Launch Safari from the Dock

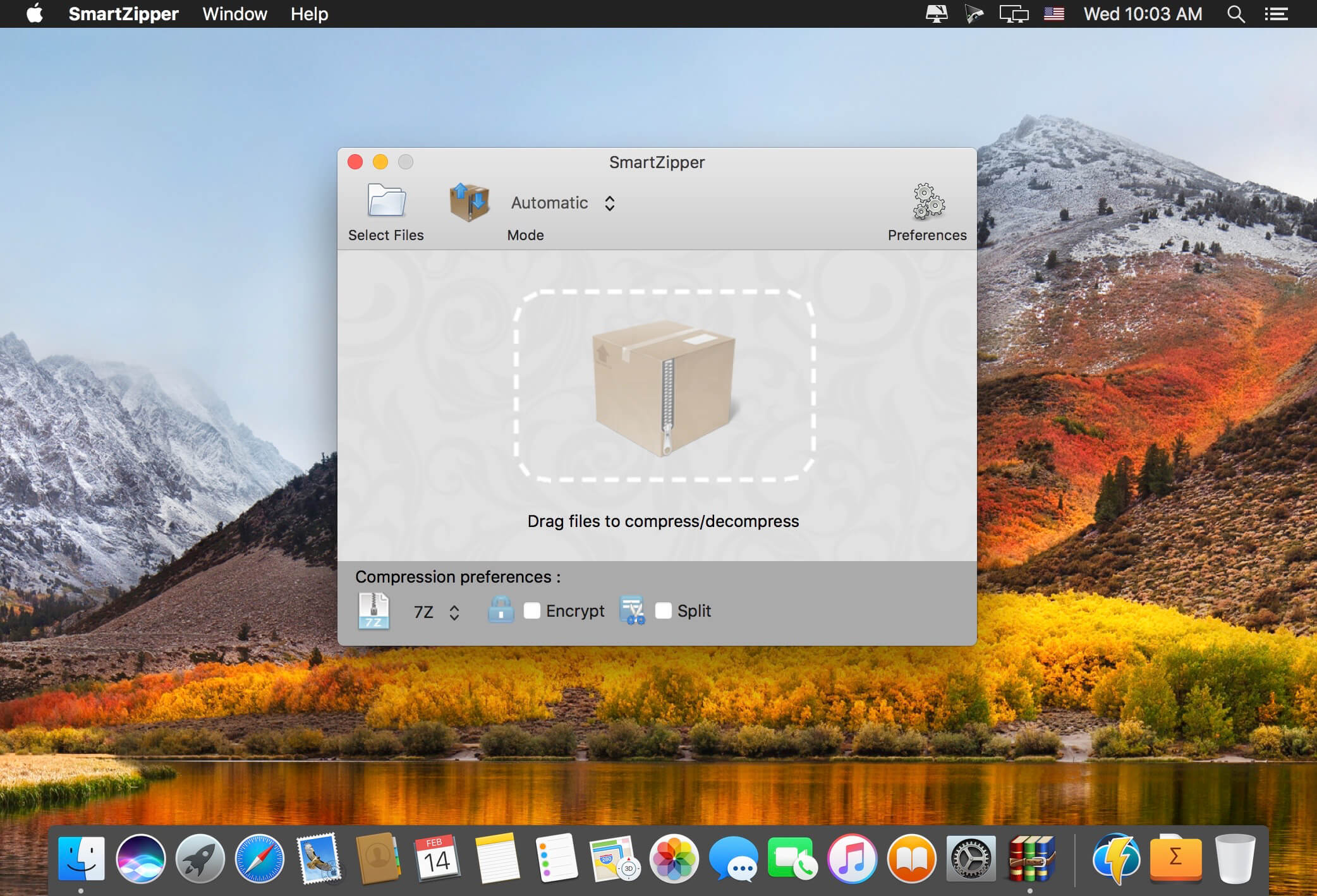[259, 858]
